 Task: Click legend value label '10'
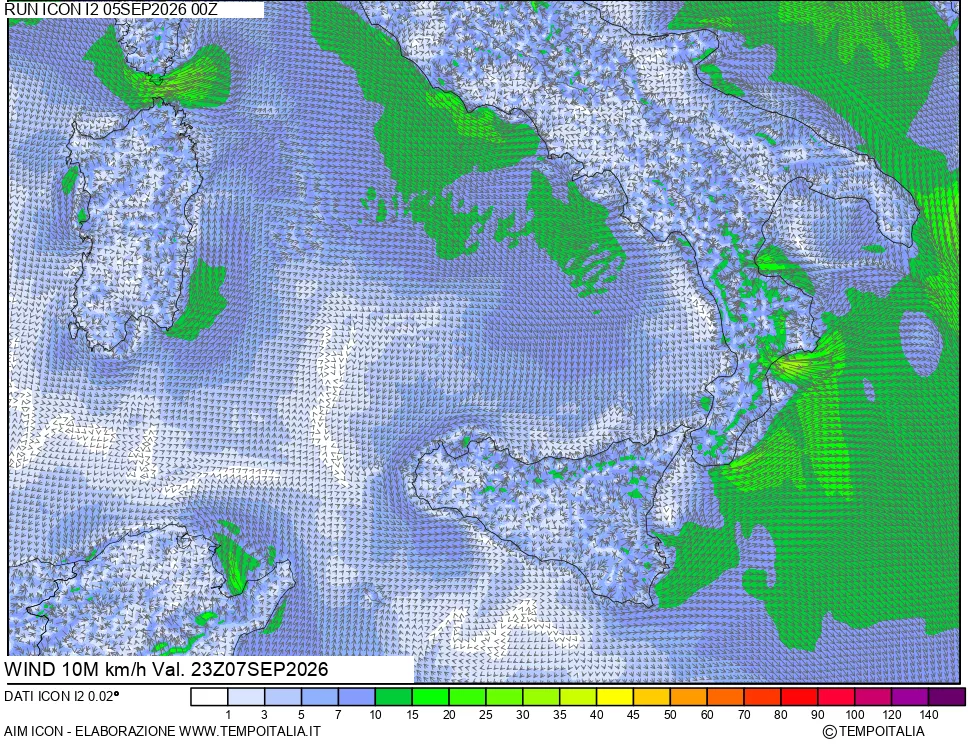point(375,715)
